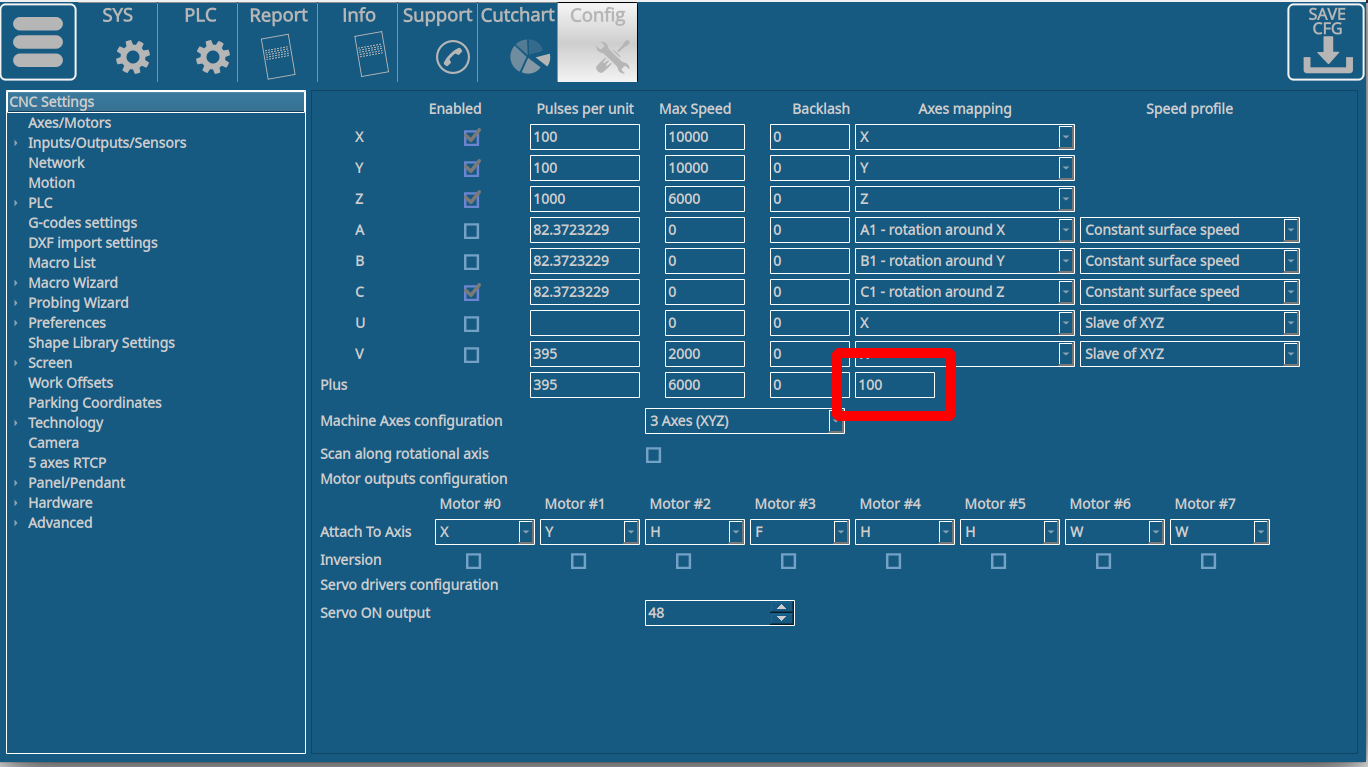Open the Network settings entry
1368x767 pixels.
tap(56, 163)
